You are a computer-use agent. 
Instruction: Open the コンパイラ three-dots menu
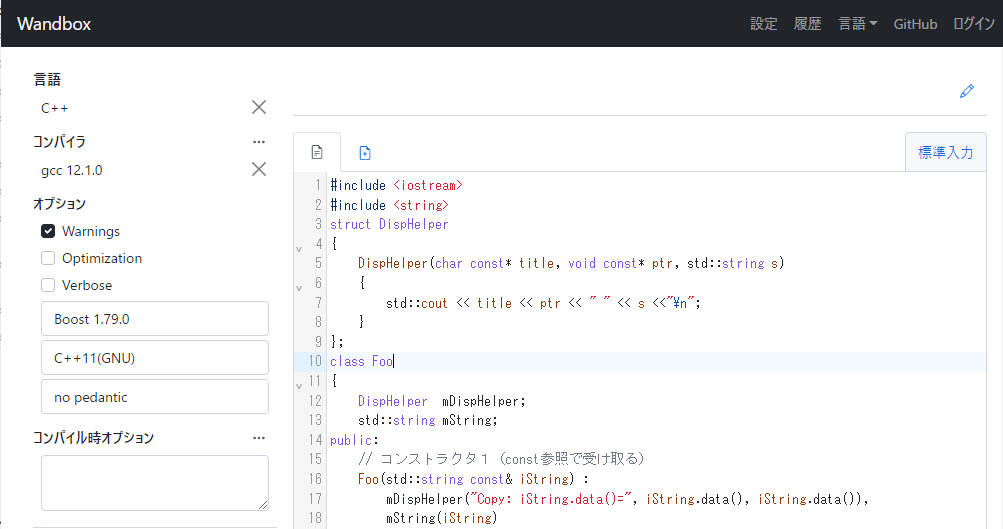tap(259, 142)
